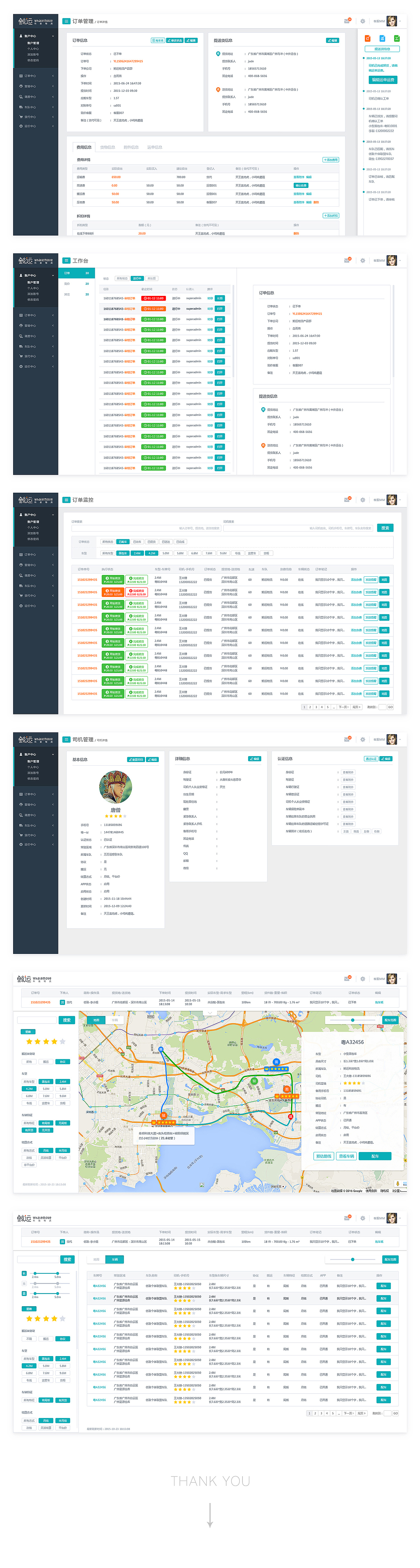Click the orange document icon in order timeline panel
This screenshot has height=1568, width=420.
click(367, 38)
